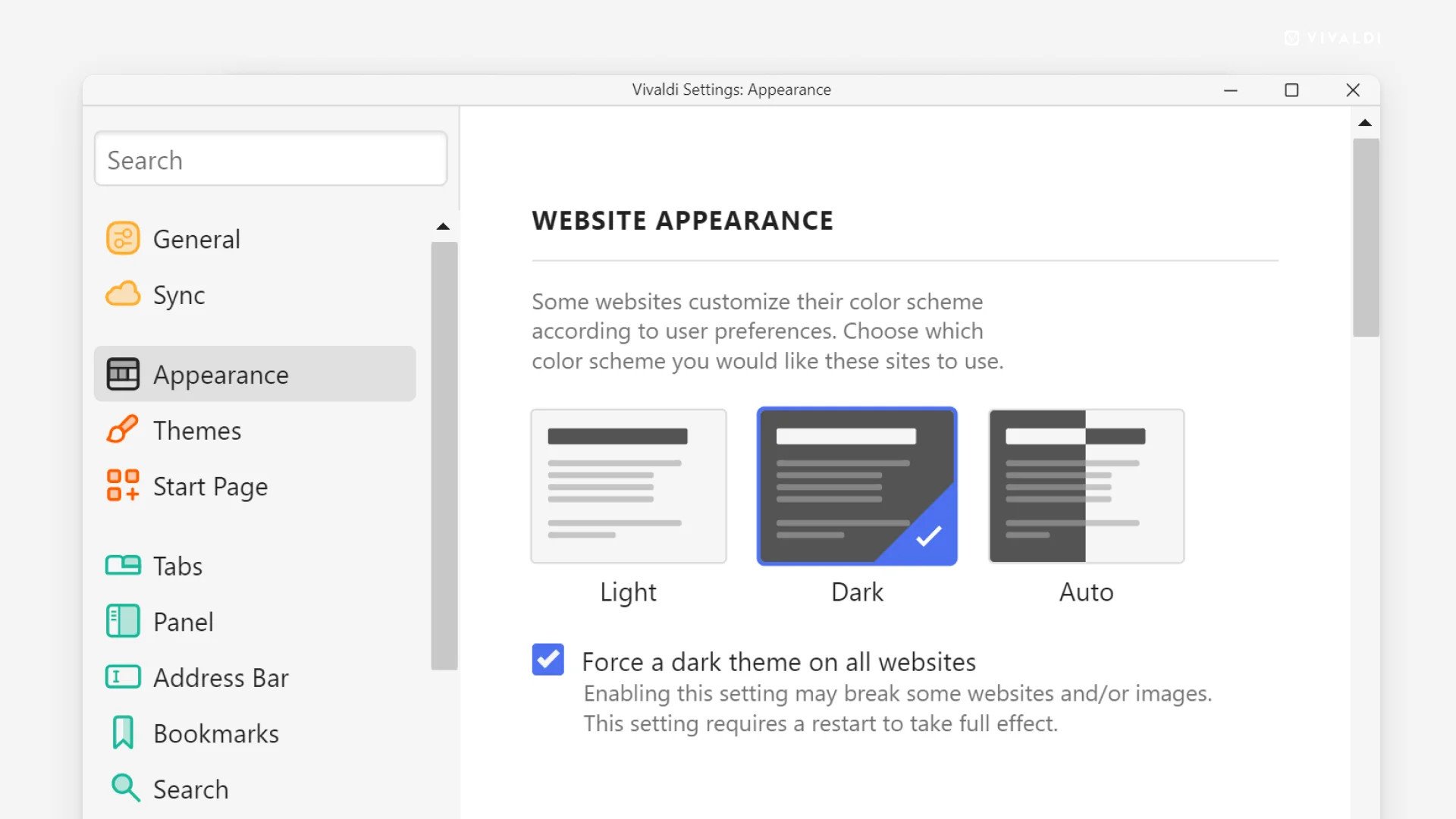The image size is (1456, 819).
Task: Click the Sync cloud icon
Action: pyautogui.click(x=123, y=293)
